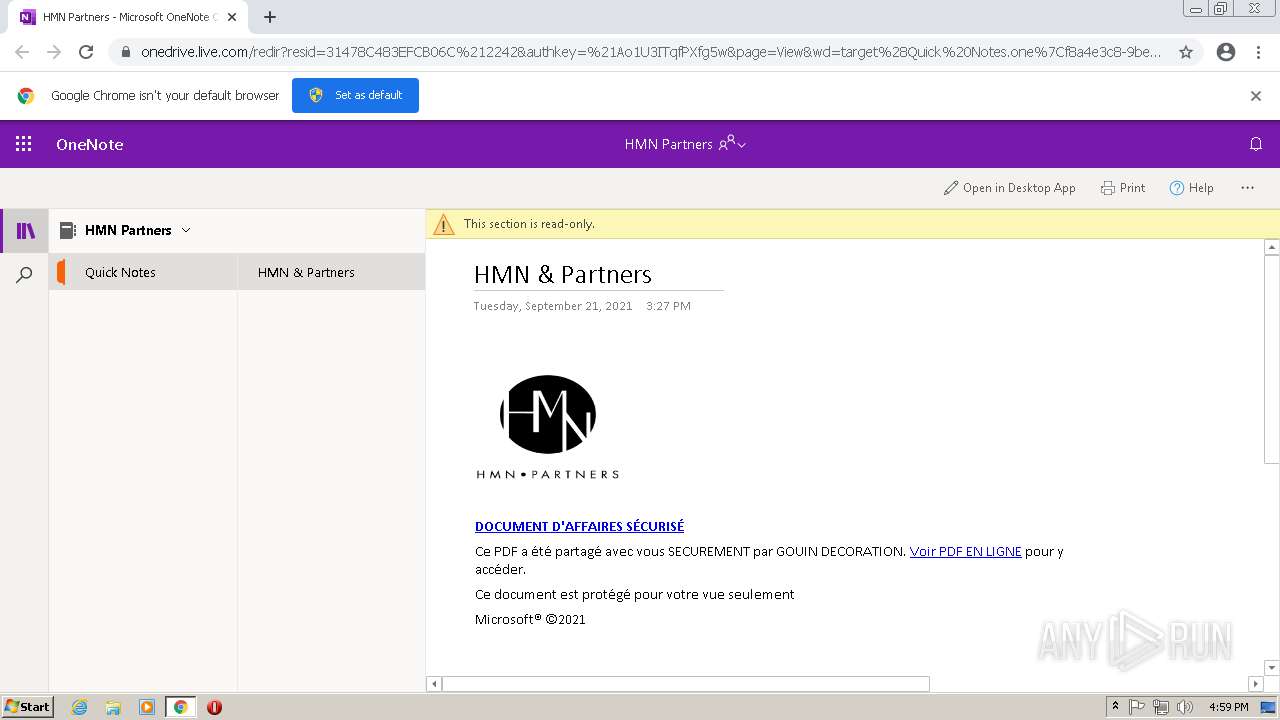Open the DOCUMENT D'AFFAIRES SÉCURISÉ link
This screenshot has height=720, width=1280.
pyautogui.click(x=579, y=526)
